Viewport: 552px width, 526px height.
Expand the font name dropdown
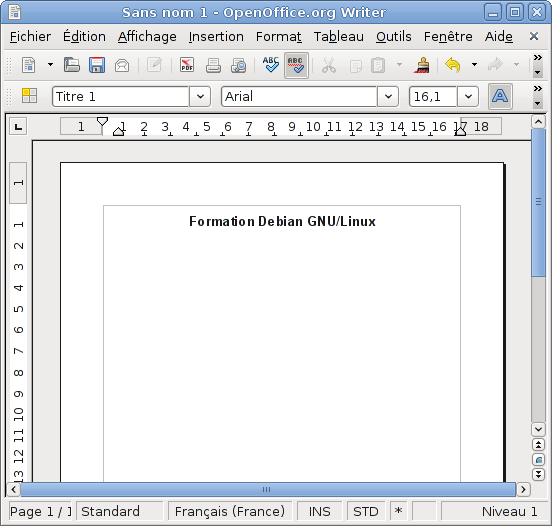point(388,96)
